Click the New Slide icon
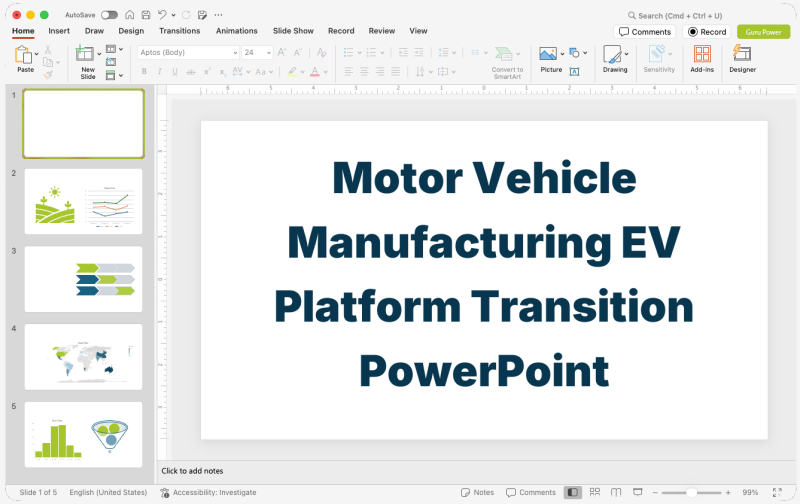 (85, 54)
